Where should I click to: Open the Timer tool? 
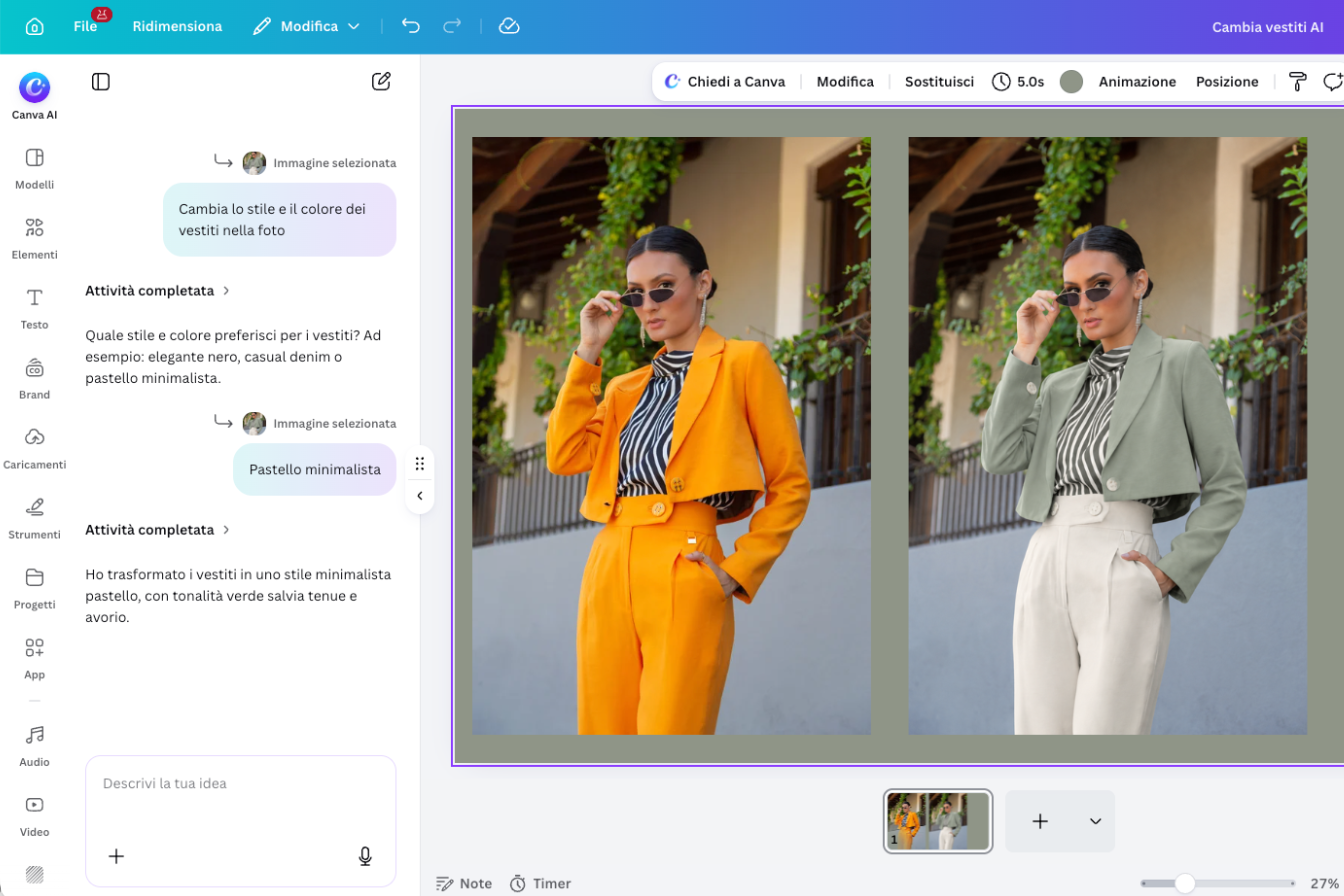point(541,883)
